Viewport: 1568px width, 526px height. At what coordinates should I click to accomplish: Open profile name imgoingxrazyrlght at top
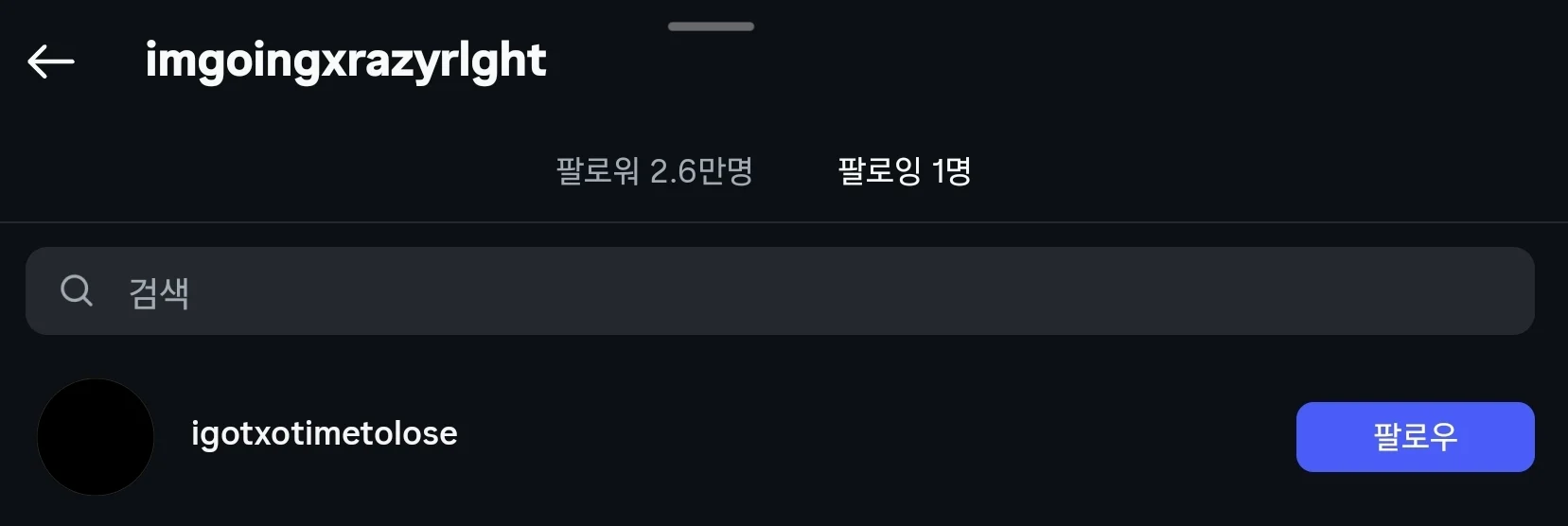[x=345, y=61]
